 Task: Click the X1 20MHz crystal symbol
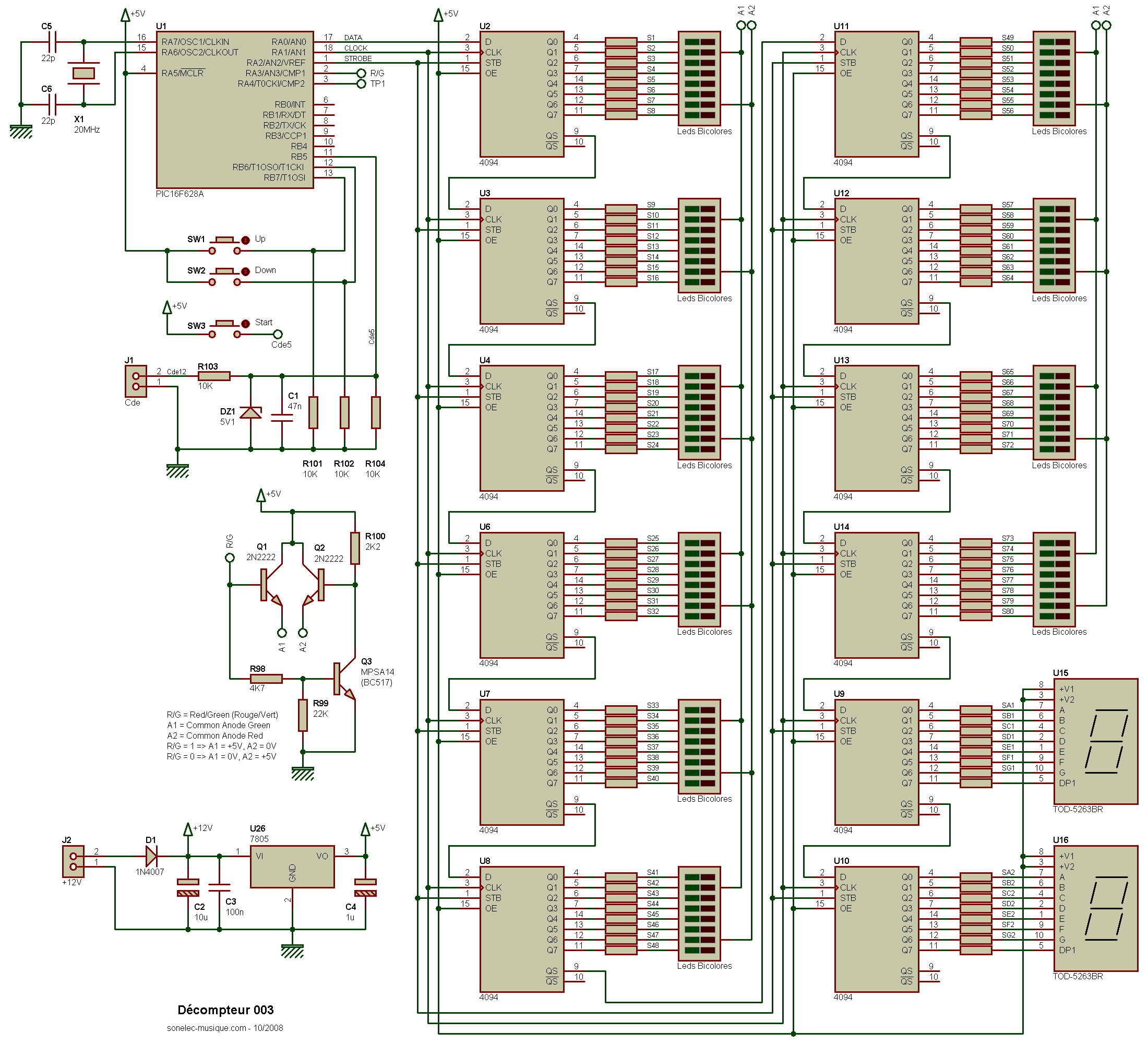[83, 73]
